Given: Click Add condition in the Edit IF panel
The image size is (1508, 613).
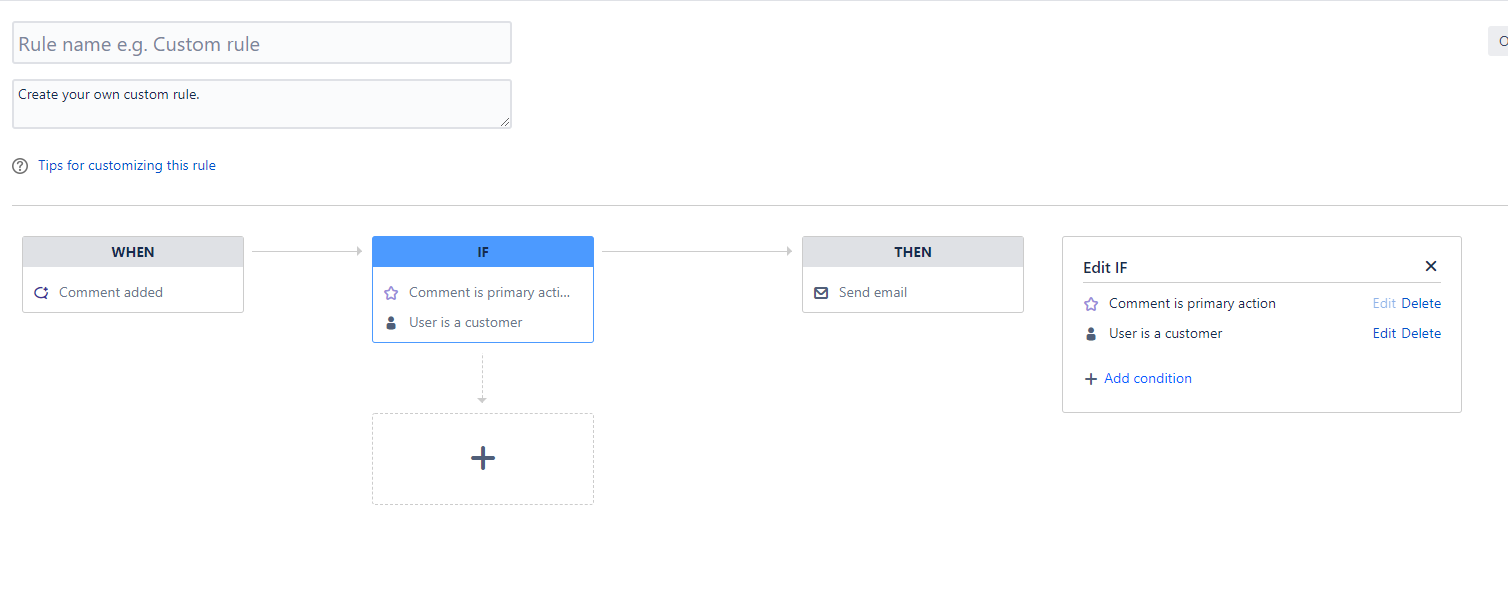Looking at the screenshot, I should (1147, 378).
